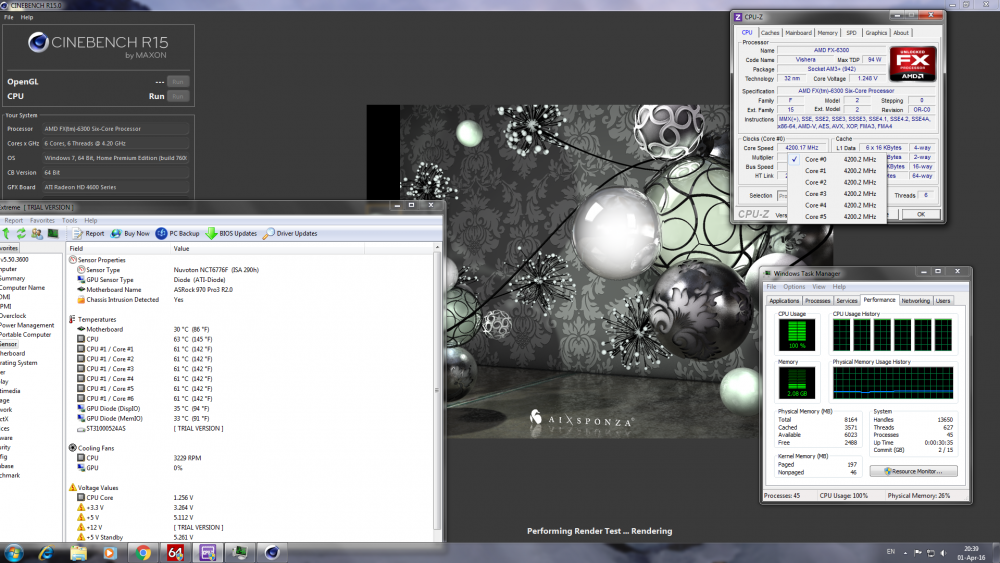The width and height of the screenshot is (1000, 563).
Task: Click OK button in CPU-Z
Action: (x=920, y=214)
